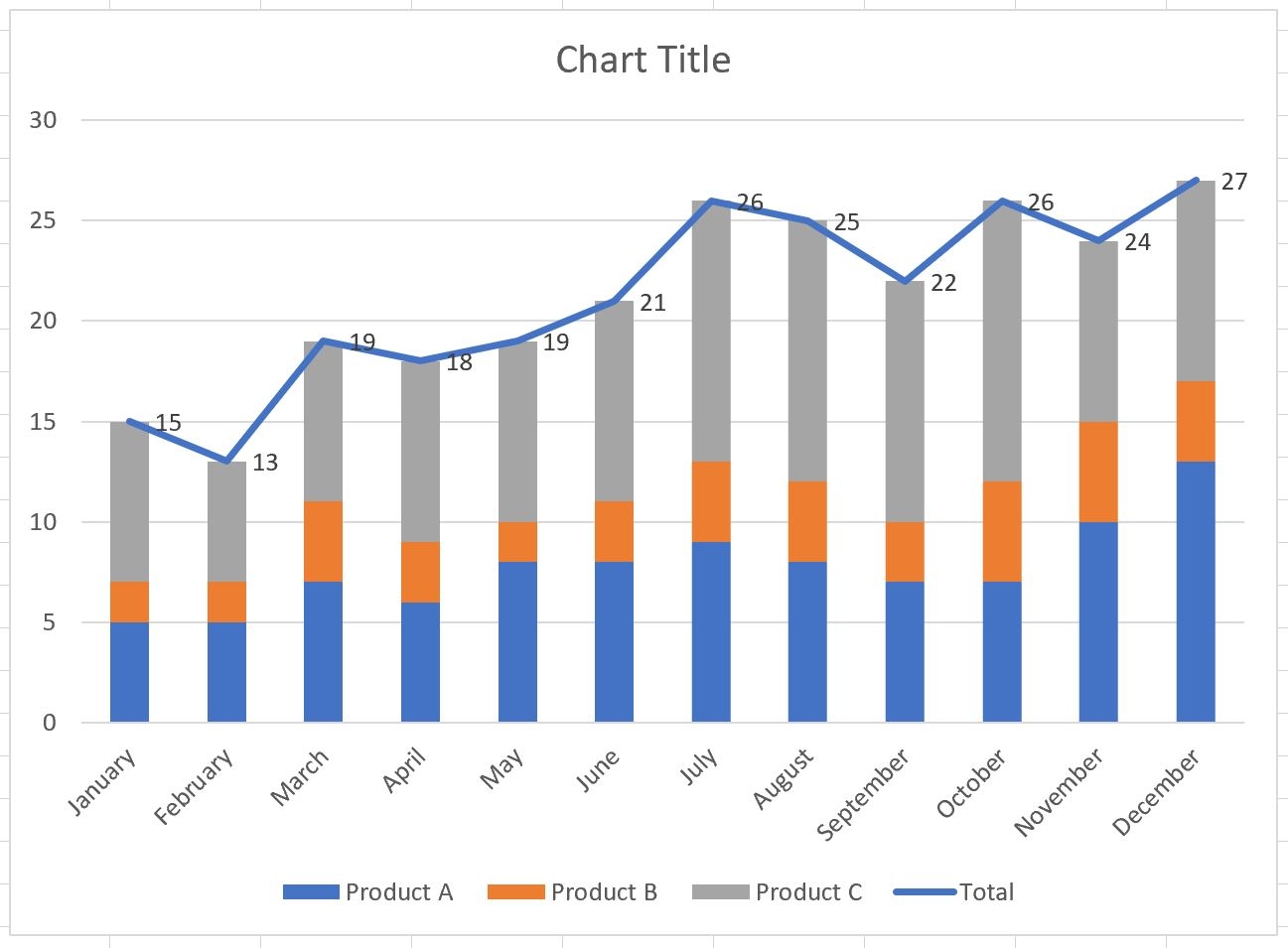Click the vertical axis value 15
Screen dimensions: 1288x948
(x=44, y=422)
